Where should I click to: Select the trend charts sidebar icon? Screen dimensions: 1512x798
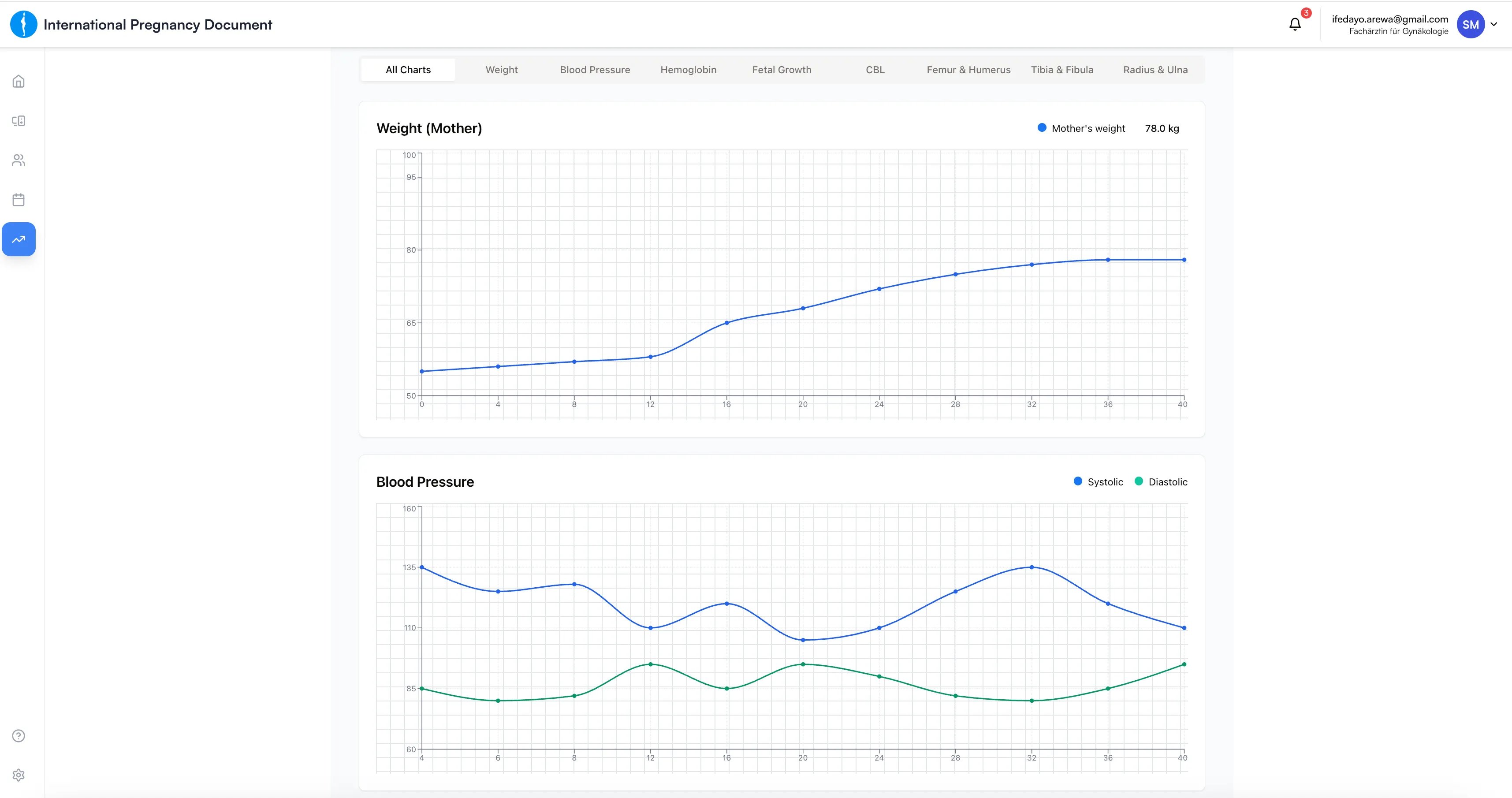tap(18, 239)
